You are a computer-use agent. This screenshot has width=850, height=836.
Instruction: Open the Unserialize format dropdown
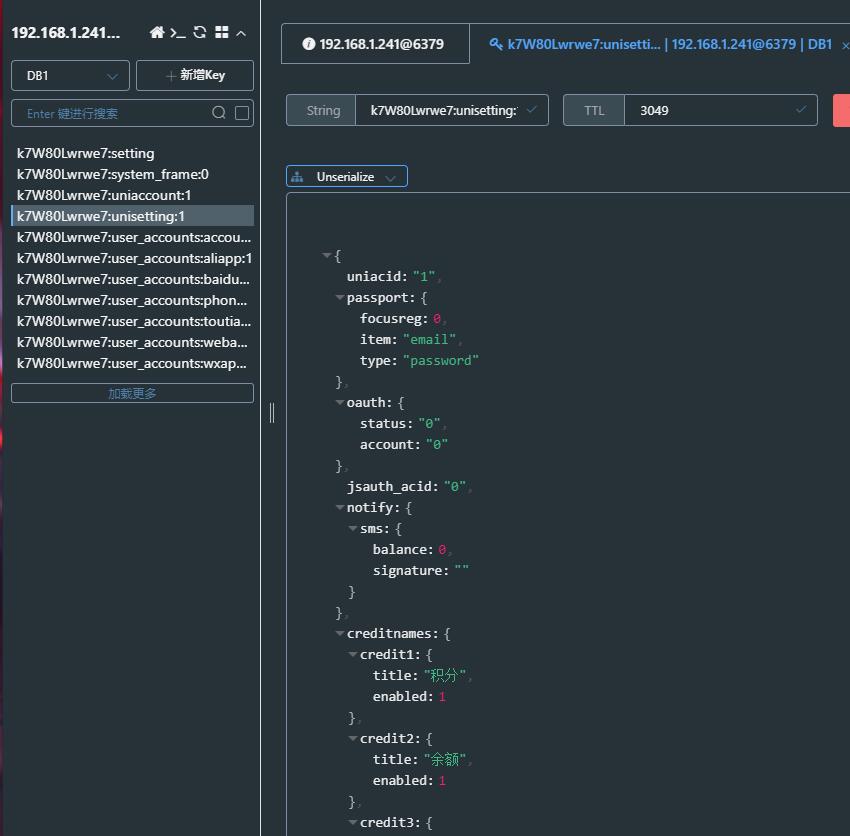click(346, 176)
